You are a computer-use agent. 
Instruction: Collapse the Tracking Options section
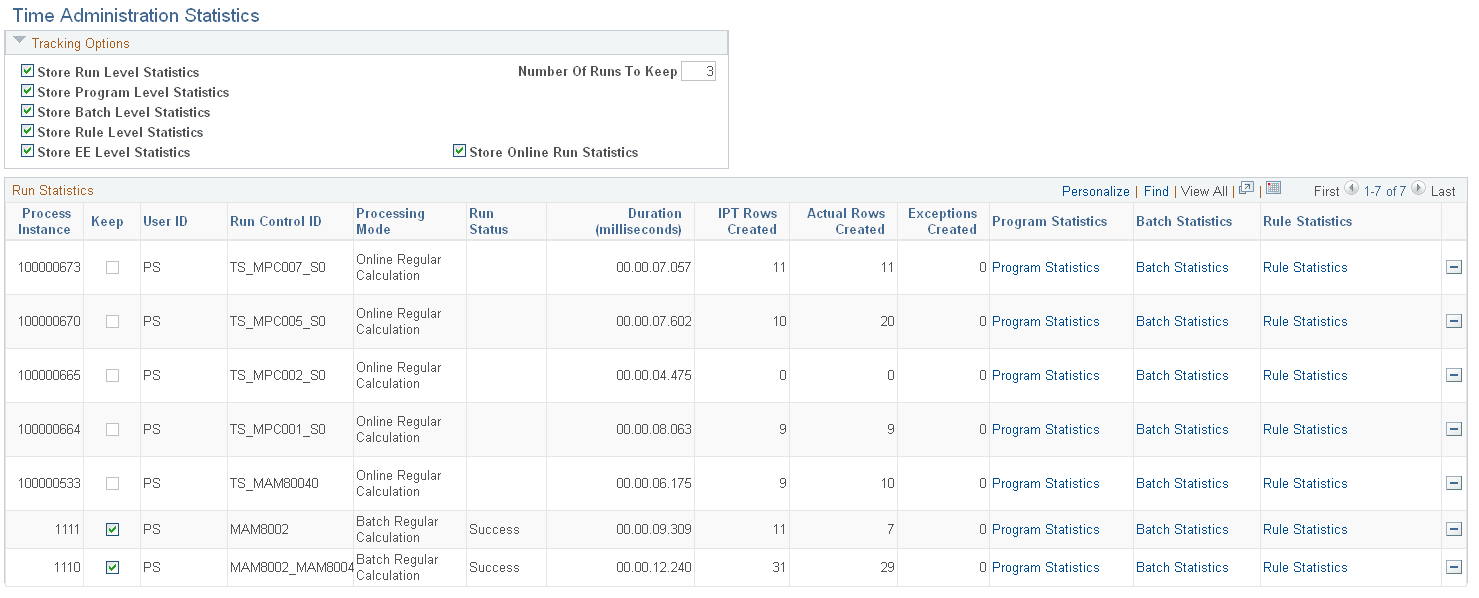(x=19, y=41)
